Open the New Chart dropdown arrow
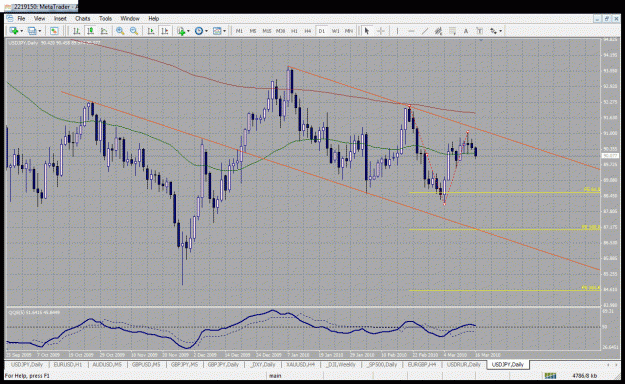 [21, 31]
